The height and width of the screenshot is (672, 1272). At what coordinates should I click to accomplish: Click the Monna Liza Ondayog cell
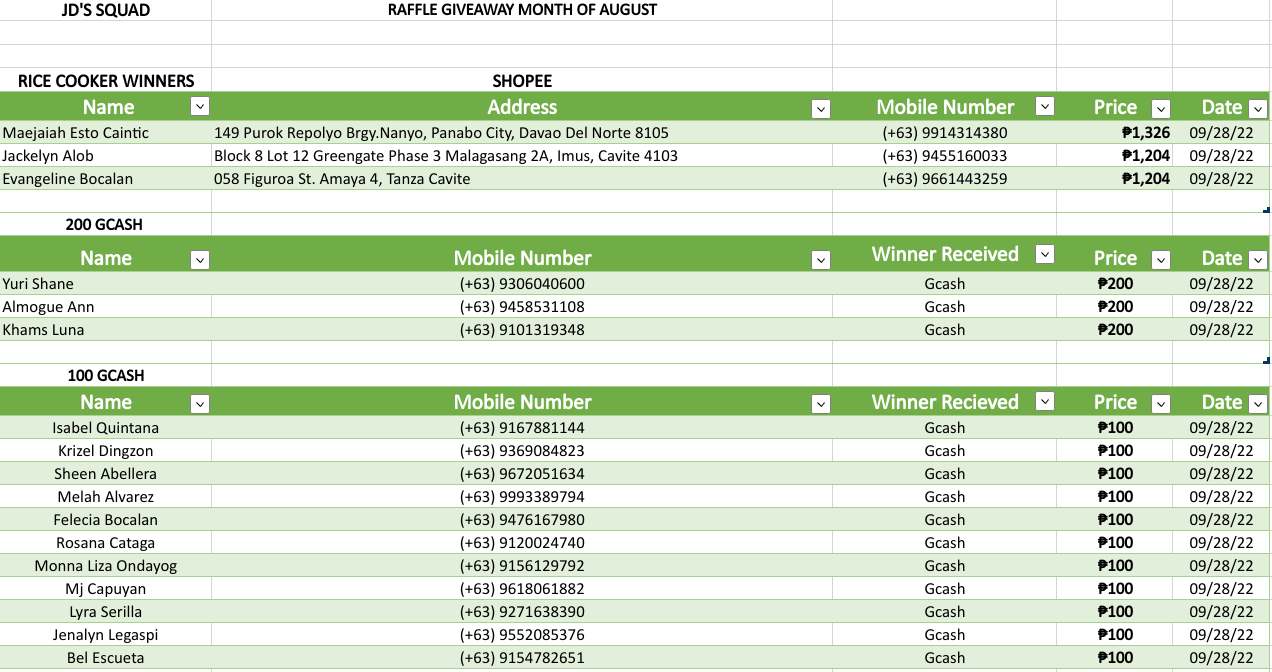106,566
